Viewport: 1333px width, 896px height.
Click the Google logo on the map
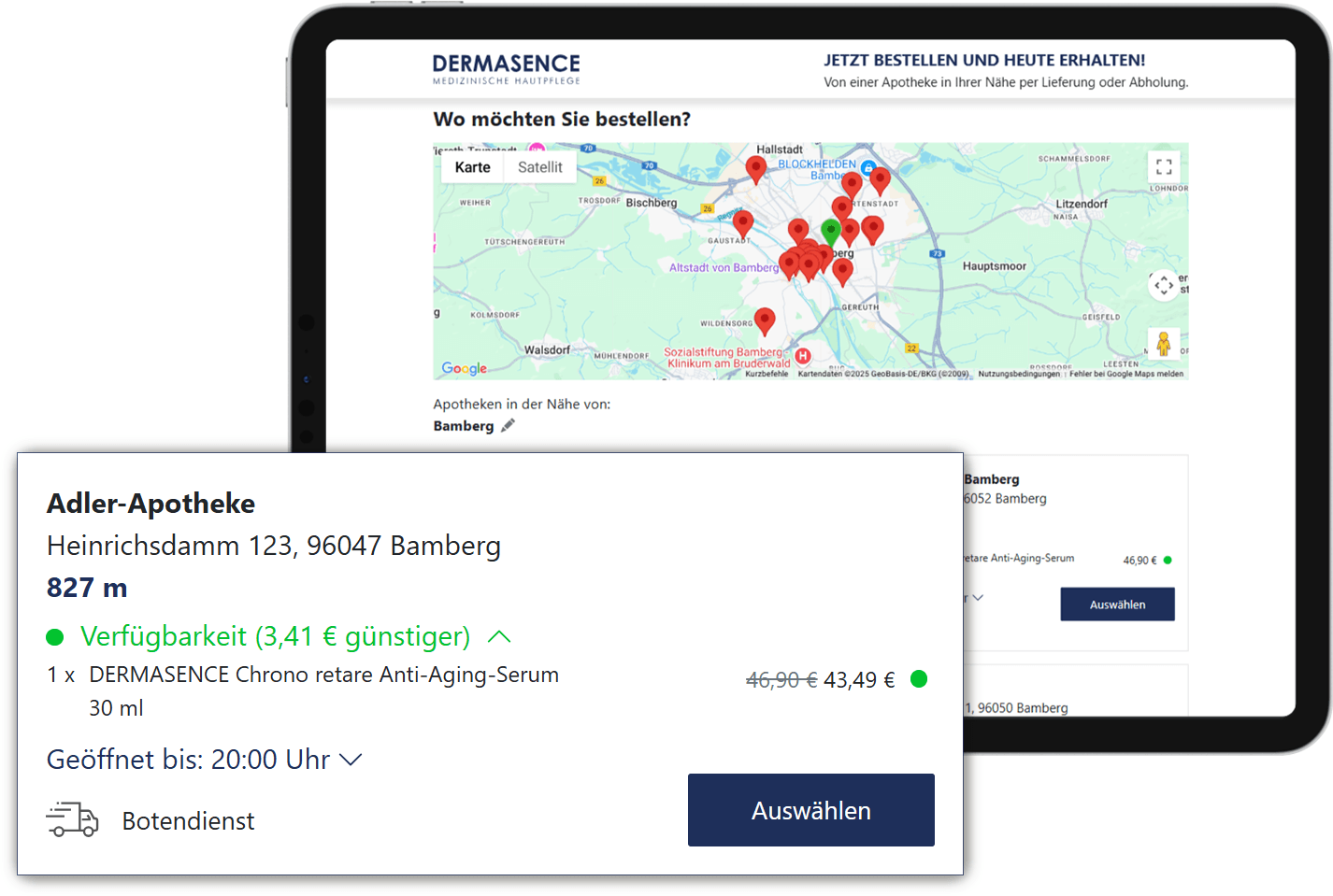465,368
